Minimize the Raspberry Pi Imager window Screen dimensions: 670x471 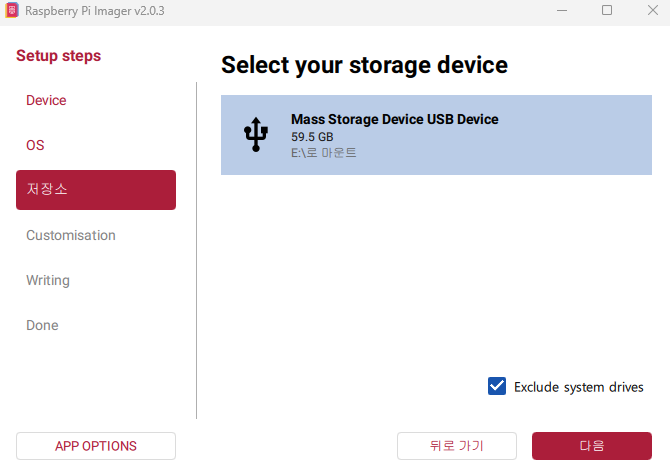click(x=561, y=10)
